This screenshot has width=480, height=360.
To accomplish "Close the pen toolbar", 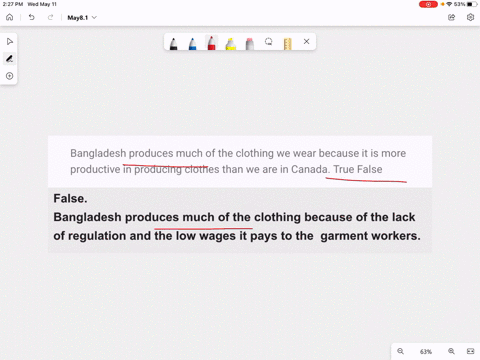I will (x=307, y=42).
